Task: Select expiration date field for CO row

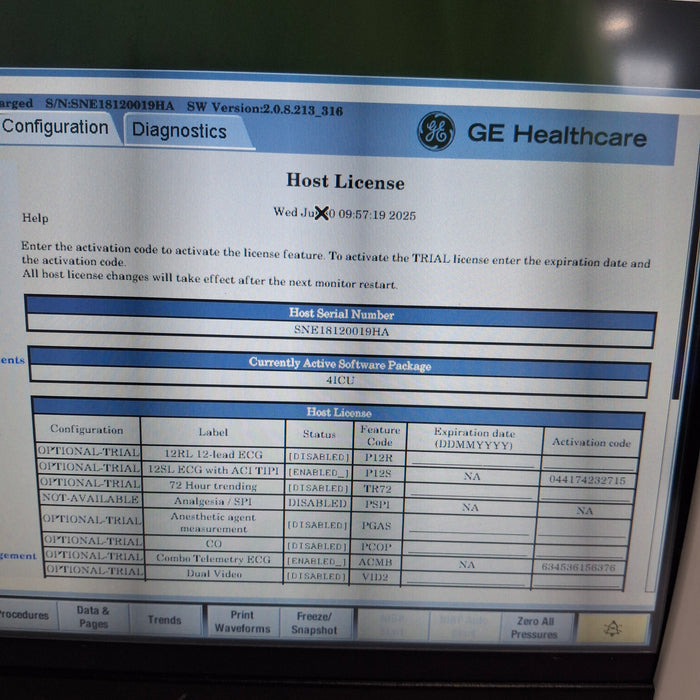Action: pos(467,548)
